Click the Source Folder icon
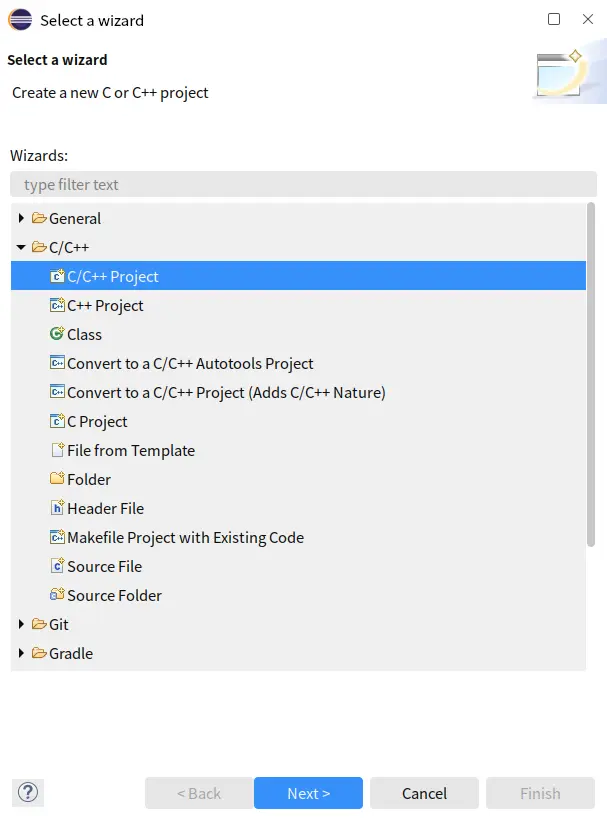 pos(57,596)
